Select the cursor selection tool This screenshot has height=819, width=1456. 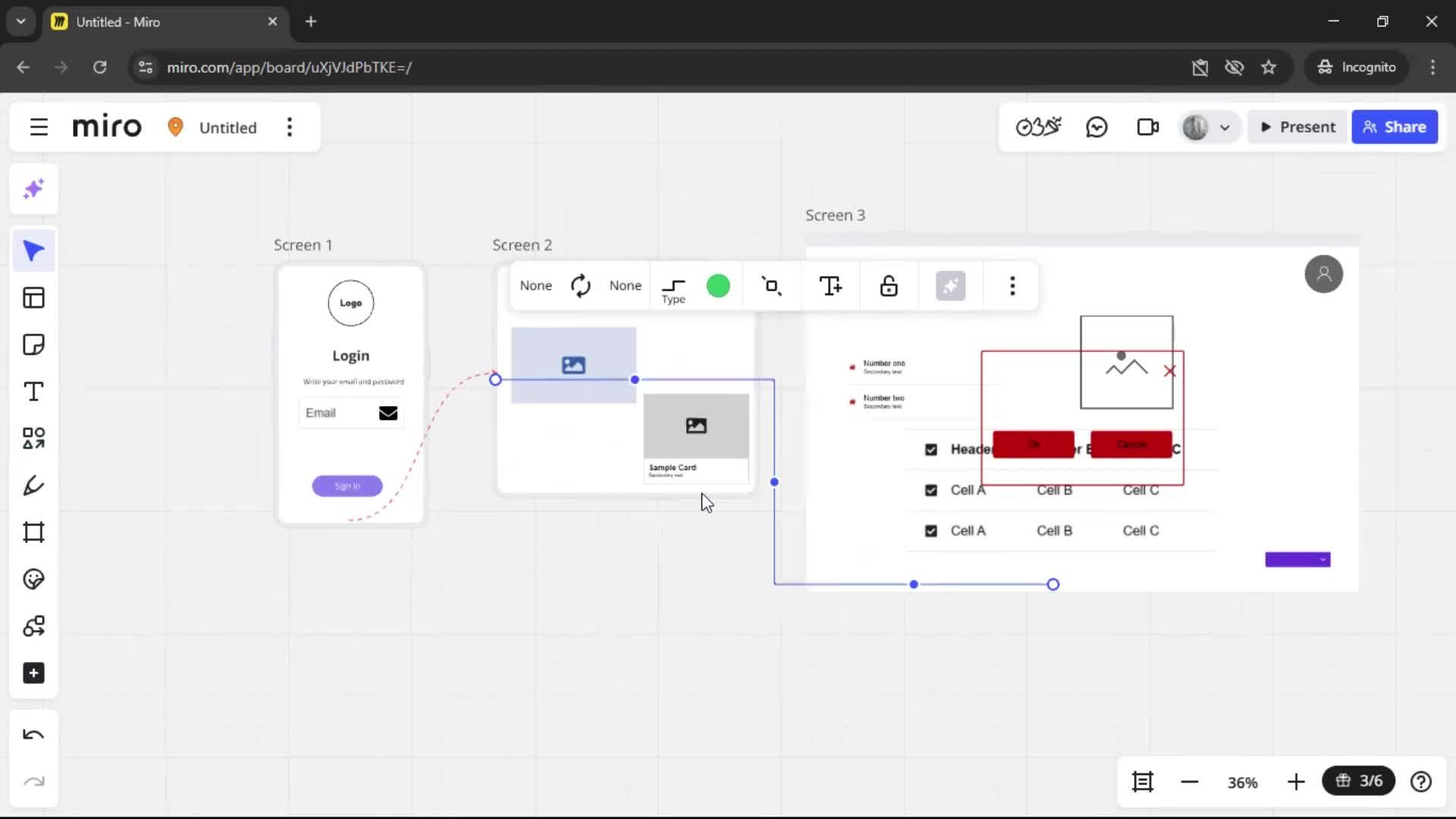point(33,251)
